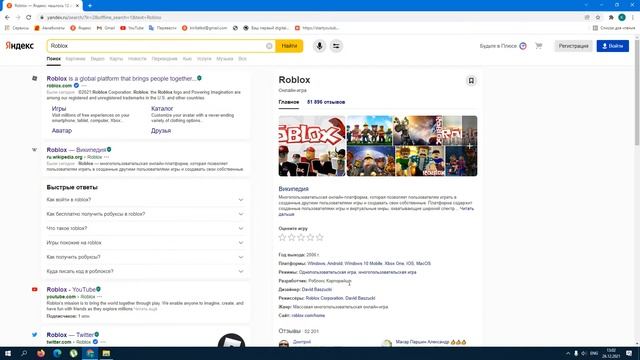Screen dimensions: 640x360
Task: Click the Регистрация button
Action: (x=573, y=46)
